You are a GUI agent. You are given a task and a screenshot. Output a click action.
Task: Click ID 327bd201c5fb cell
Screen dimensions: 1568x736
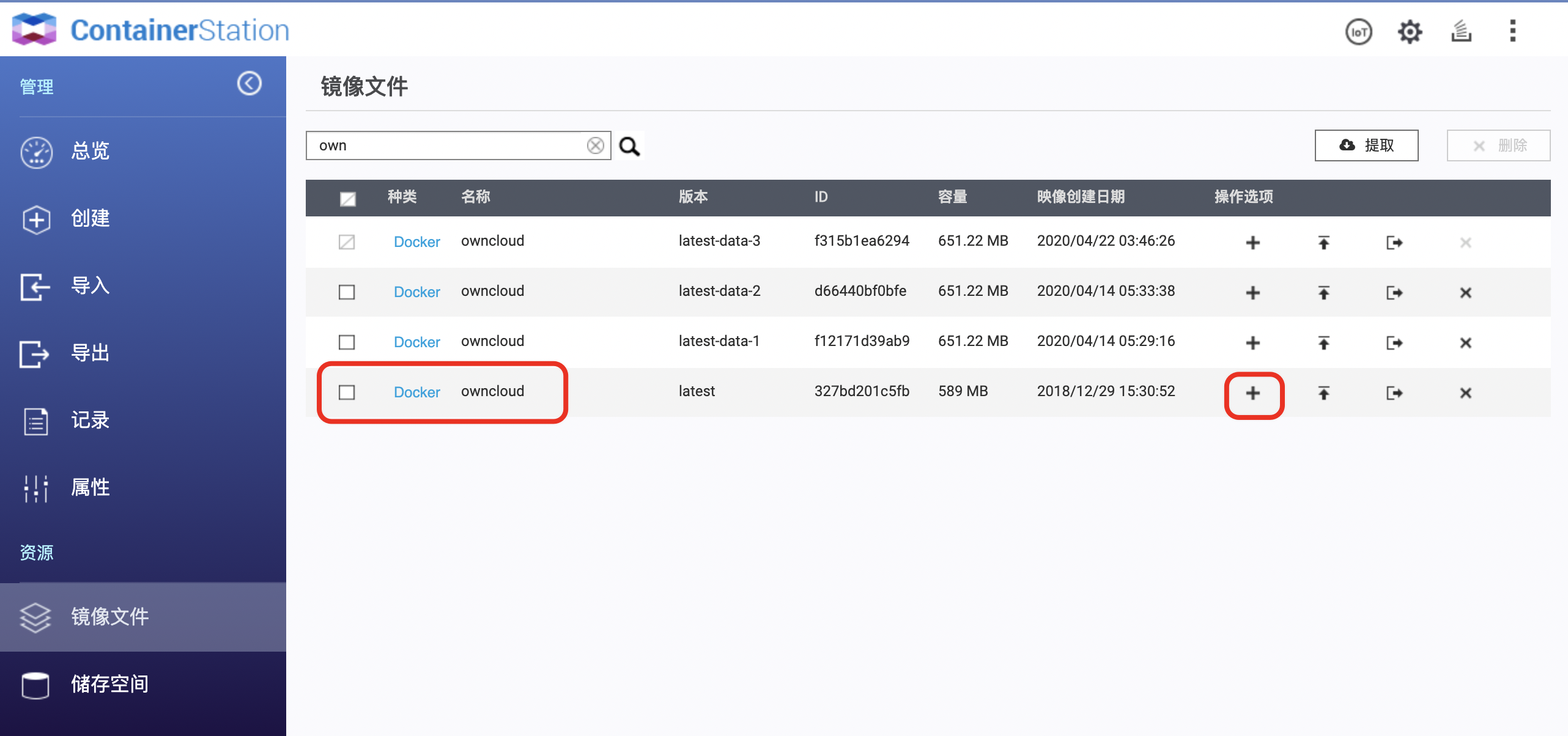tap(862, 391)
